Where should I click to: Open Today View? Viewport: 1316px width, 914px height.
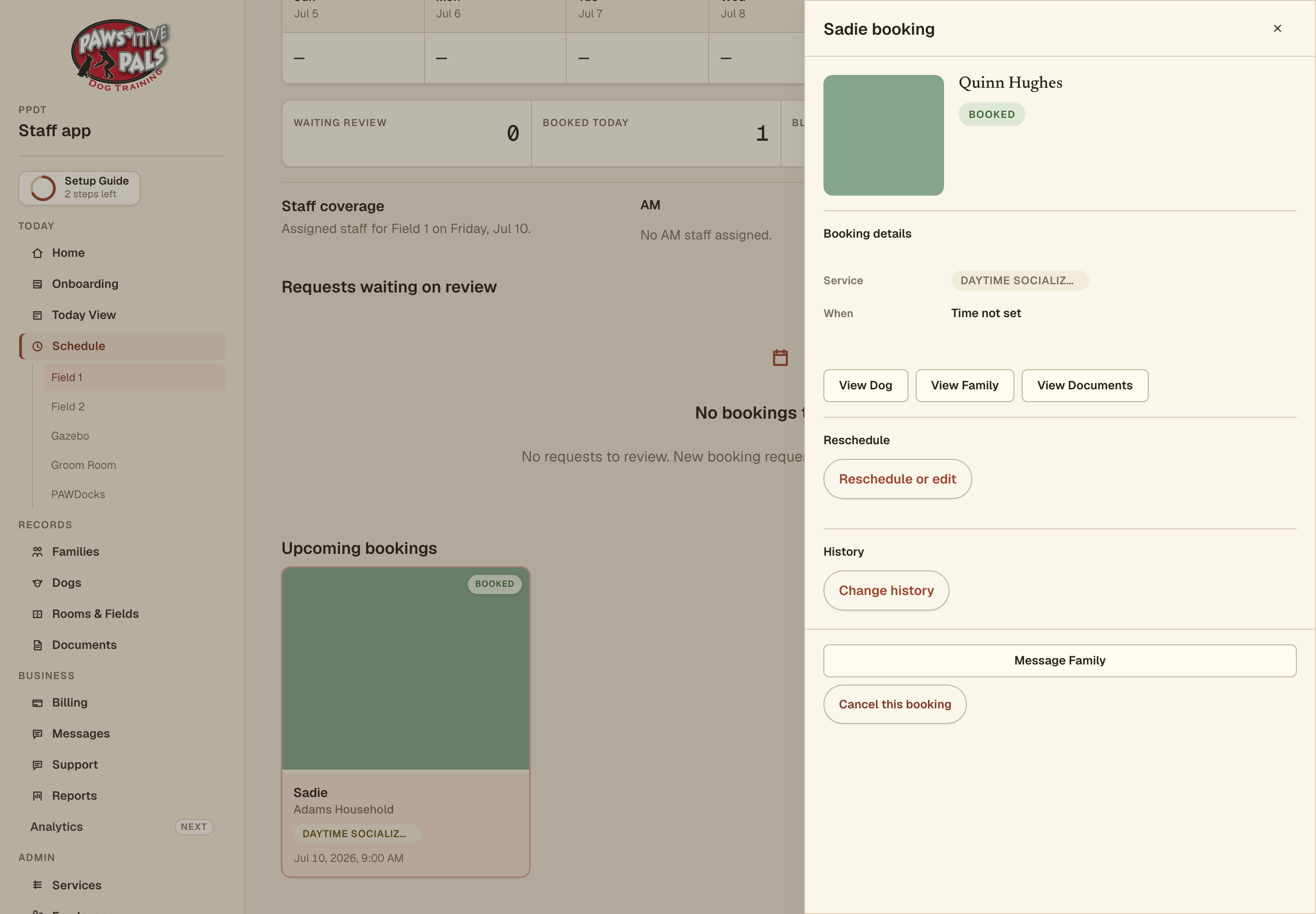coord(122,315)
